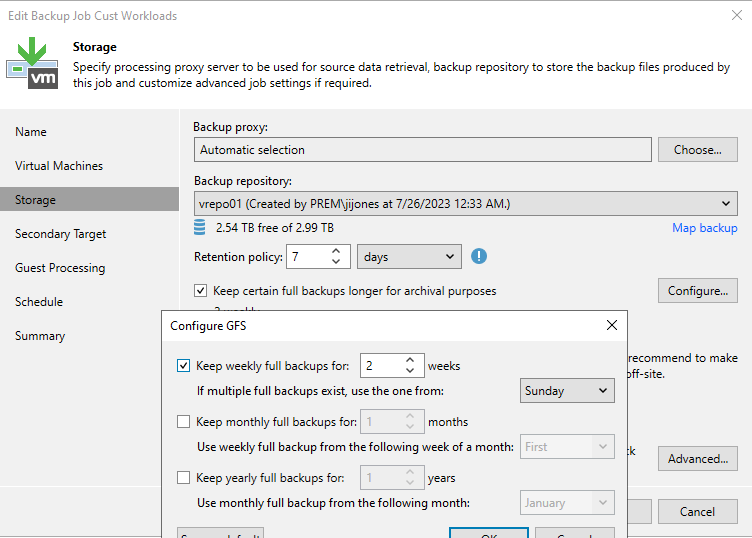The width and height of the screenshot is (752, 538).
Task: Click the free space database icon
Action: [x=200, y=228]
